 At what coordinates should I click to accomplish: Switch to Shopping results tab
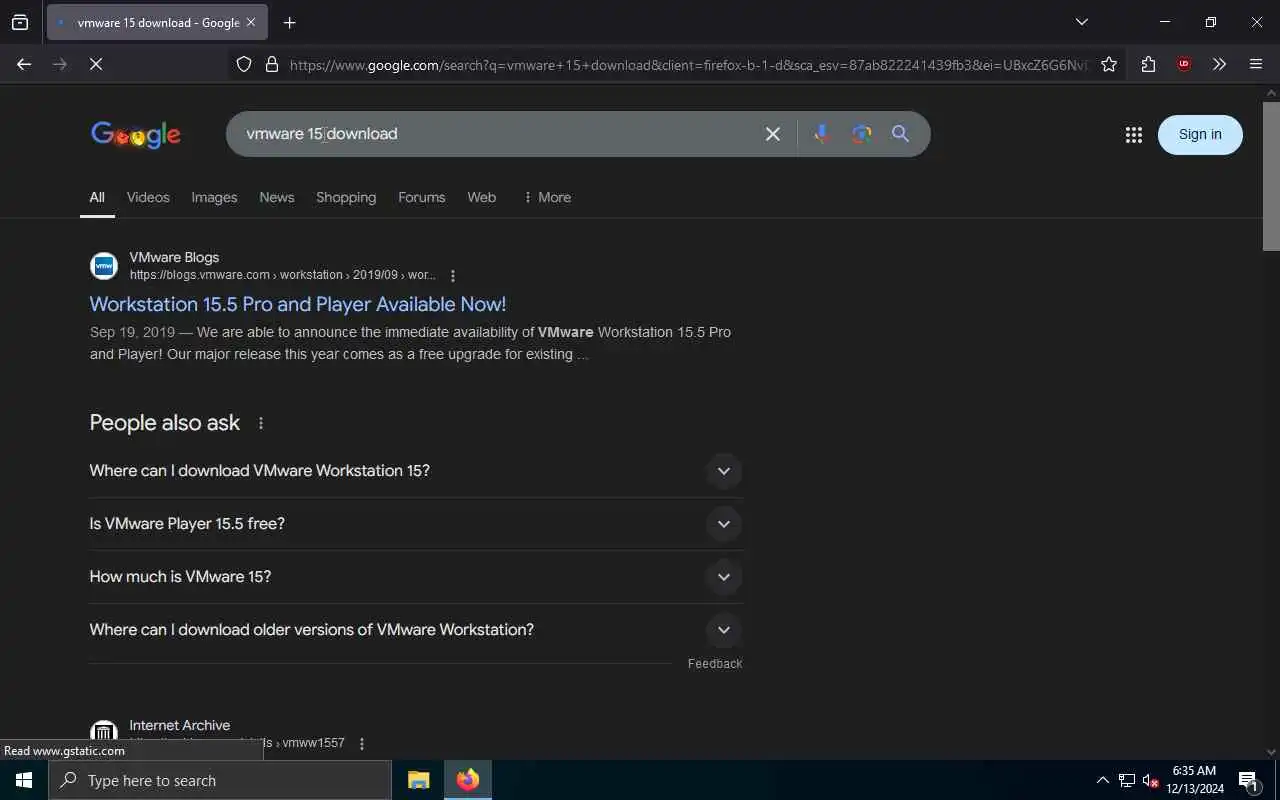pos(346,197)
